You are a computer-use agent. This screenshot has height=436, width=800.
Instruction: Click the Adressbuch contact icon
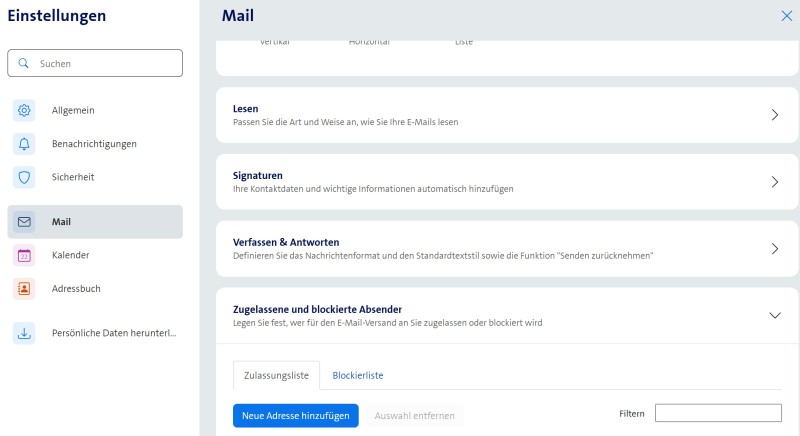[25, 288]
